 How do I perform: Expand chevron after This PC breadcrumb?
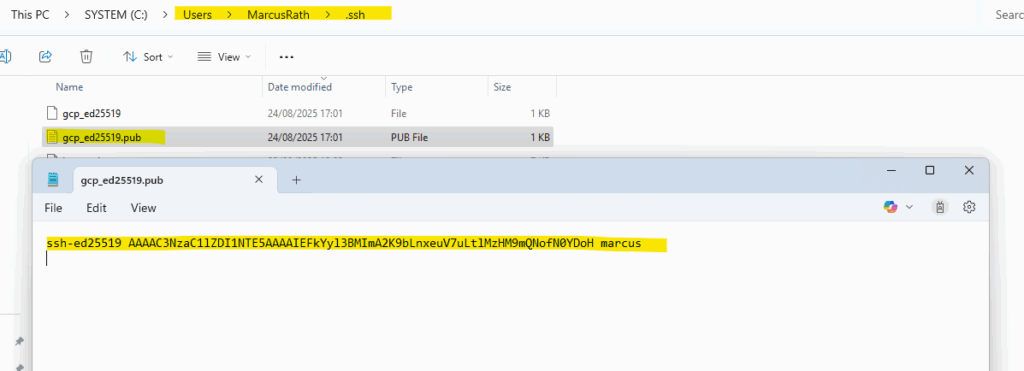(67, 14)
